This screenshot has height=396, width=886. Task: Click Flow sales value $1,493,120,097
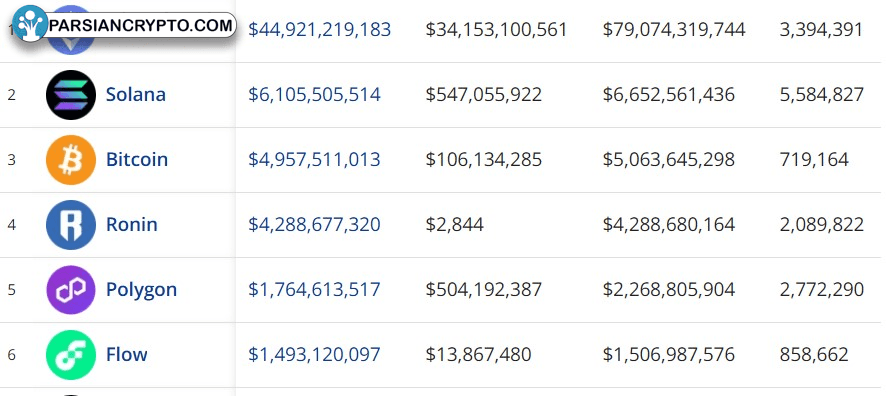coord(314,354)
